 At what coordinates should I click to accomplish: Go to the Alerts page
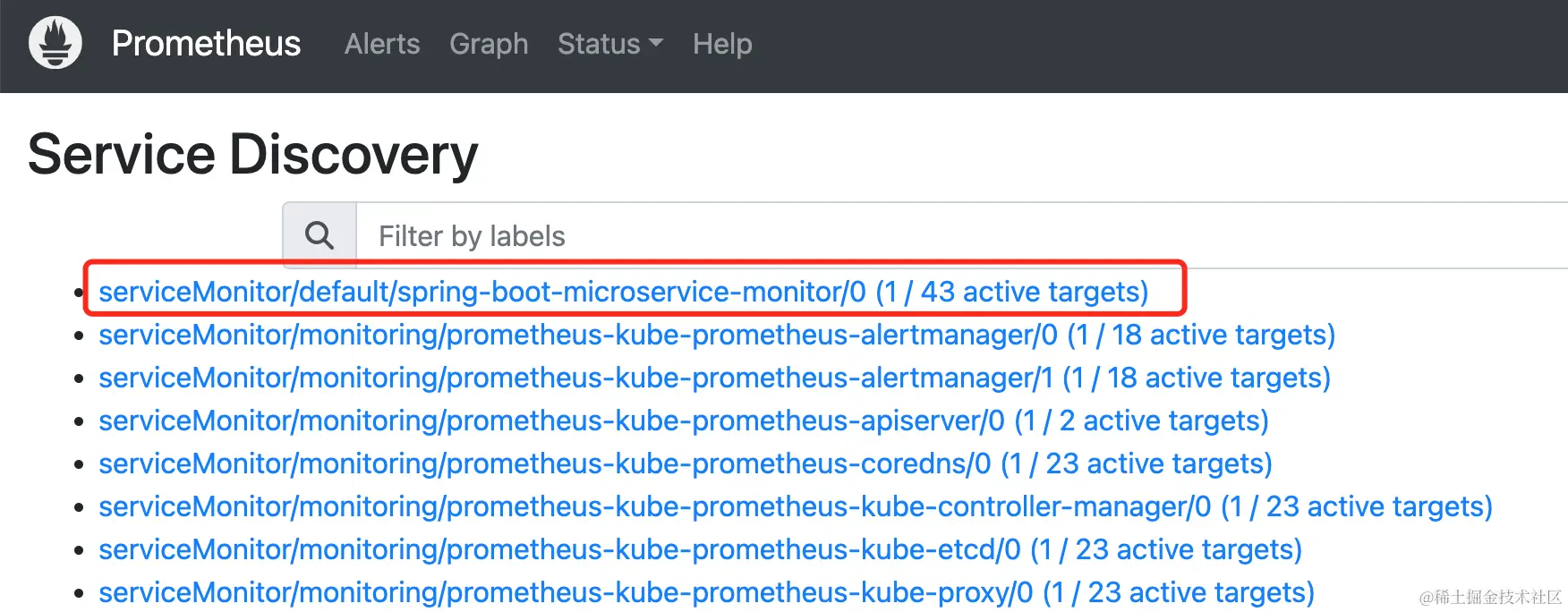[382, 44]
